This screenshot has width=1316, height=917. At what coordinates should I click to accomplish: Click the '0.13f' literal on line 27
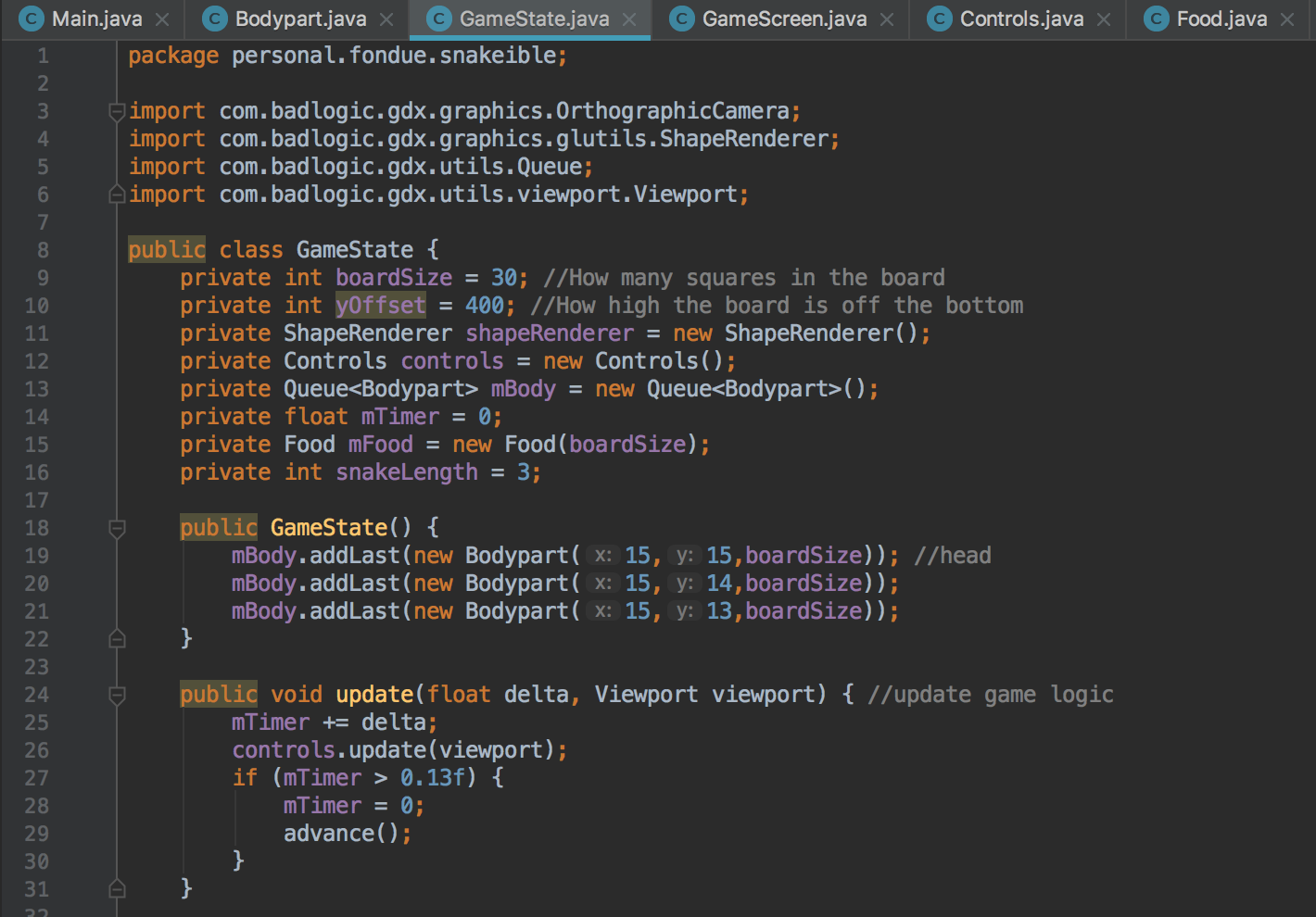click(x=433, y=778)
